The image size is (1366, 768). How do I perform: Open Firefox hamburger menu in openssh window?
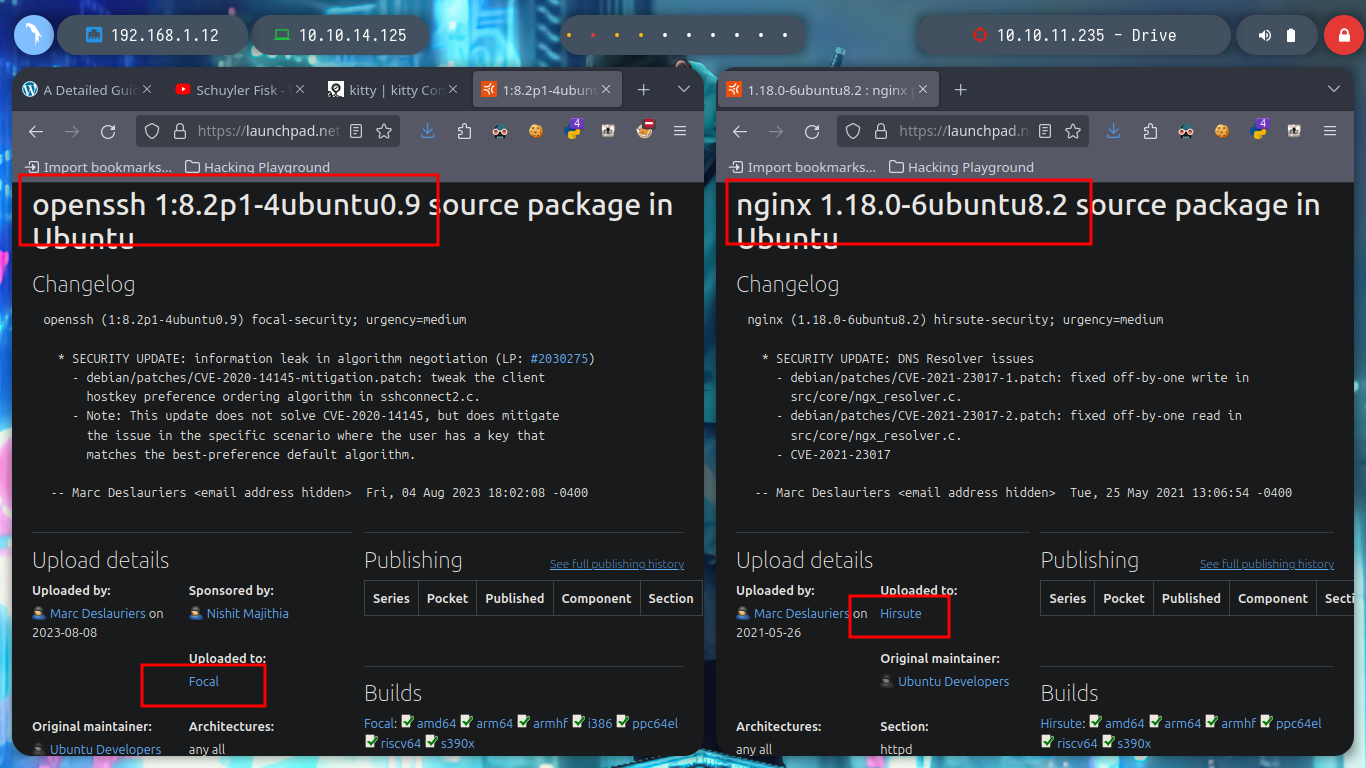[680, 131]
